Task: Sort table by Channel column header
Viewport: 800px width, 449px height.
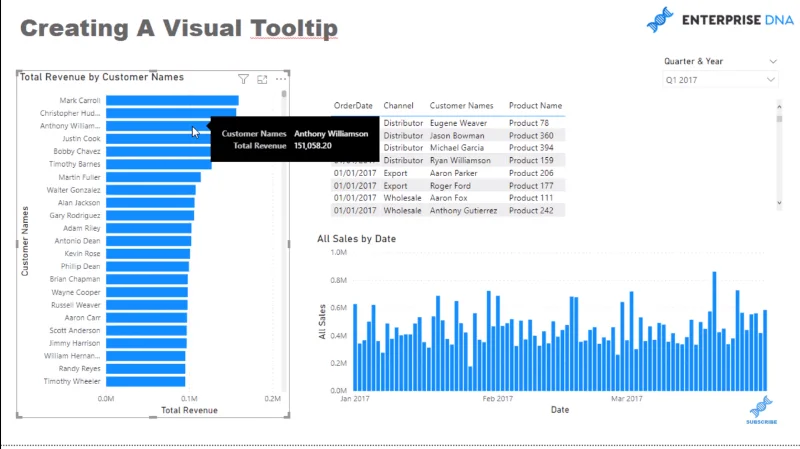Action: [x=398, y=106]
